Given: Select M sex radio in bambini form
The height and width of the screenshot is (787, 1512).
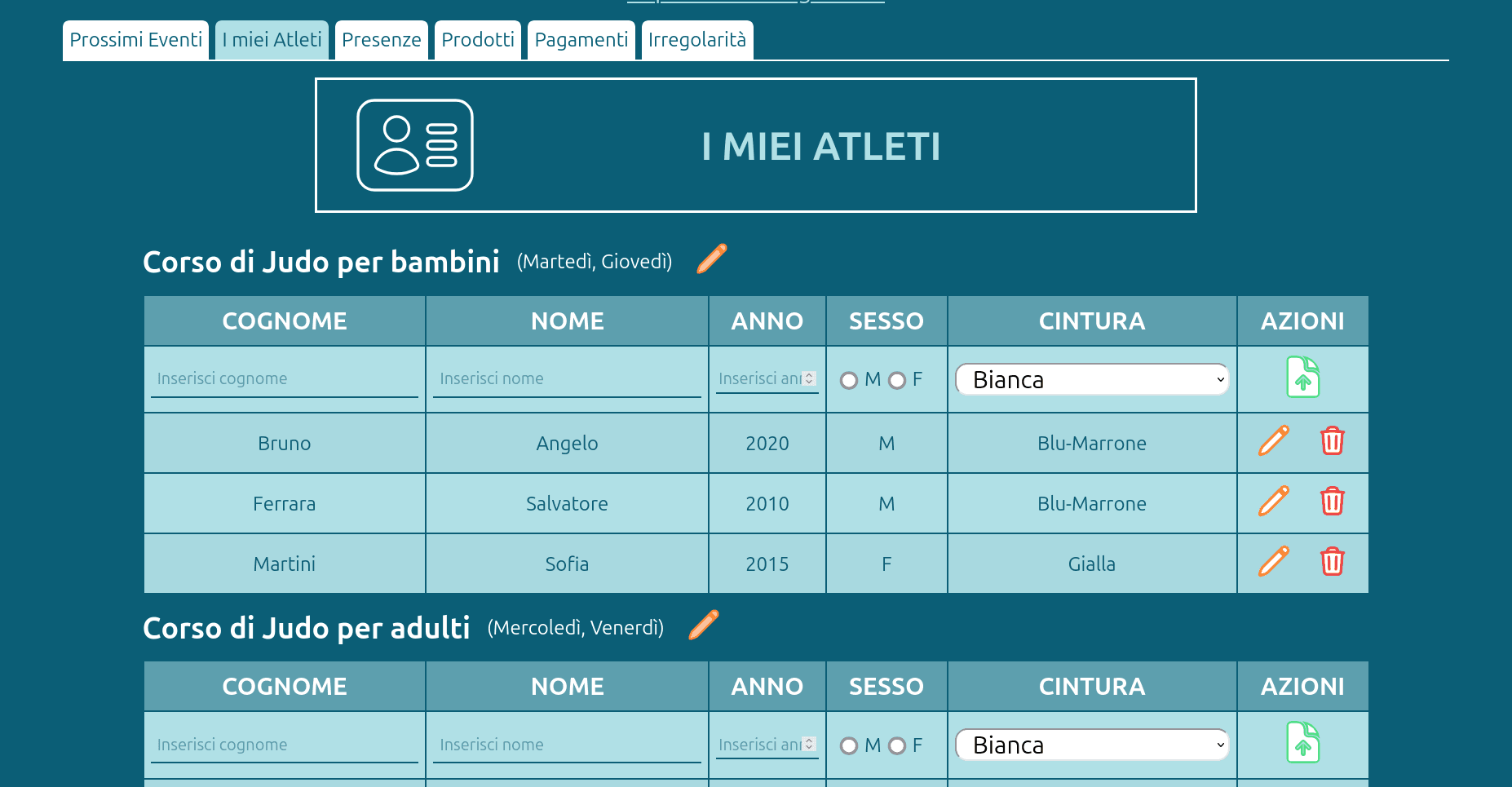Looking at the screenshot, I should click(x=849, y=380).
